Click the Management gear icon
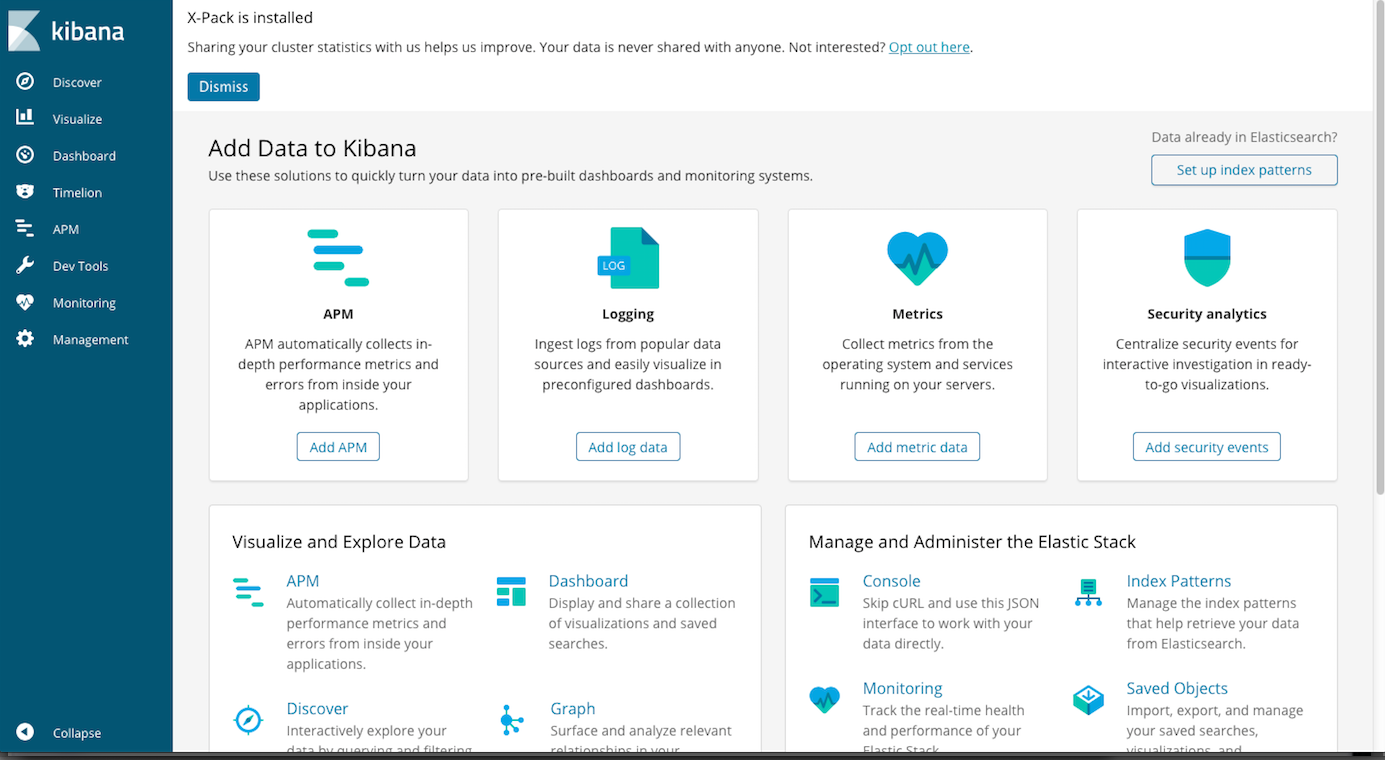 pyautogui.click(x=25, y=339)
